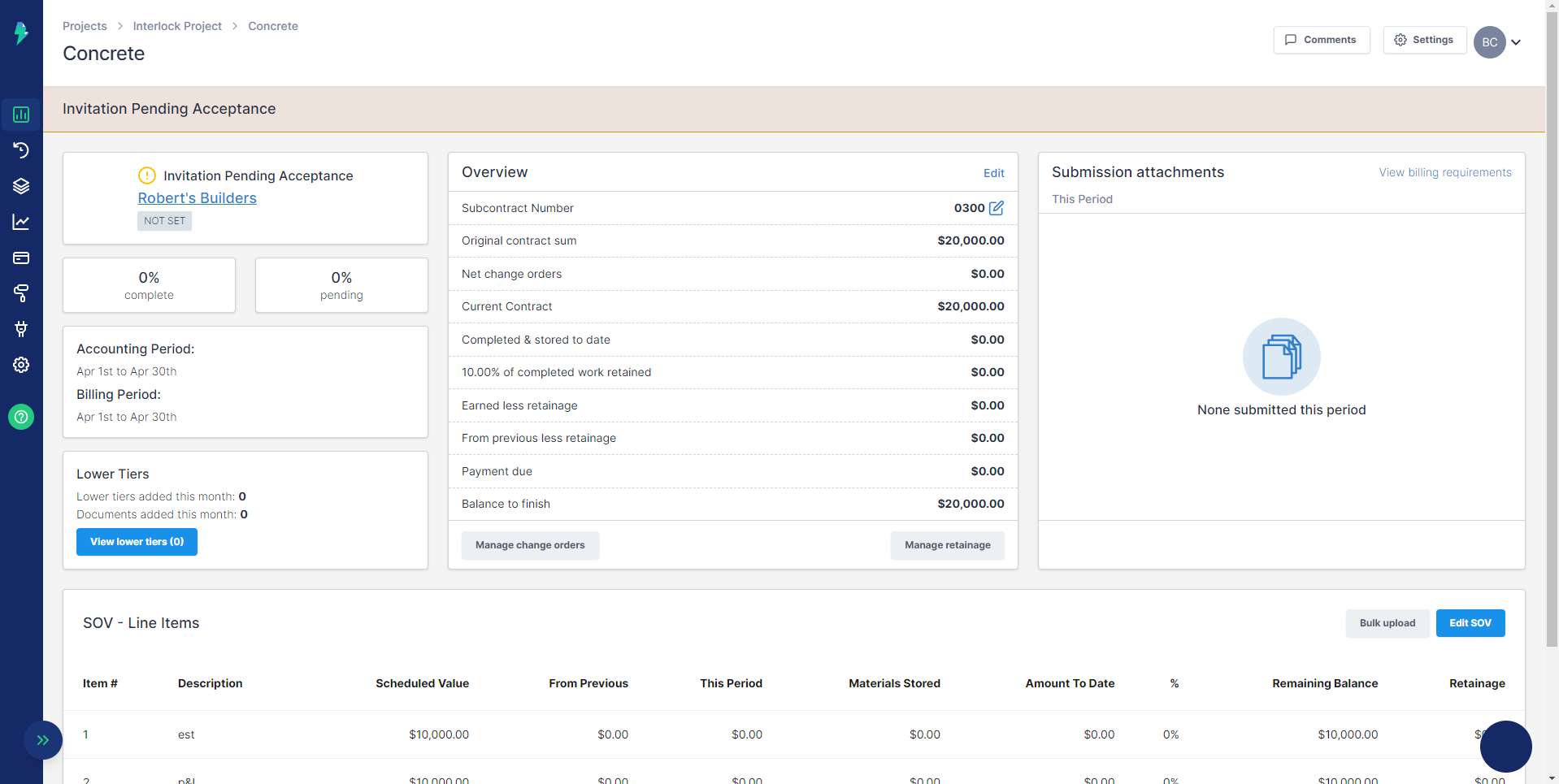Open the credit card payments sidebar icon

click(x=21, y=258)
